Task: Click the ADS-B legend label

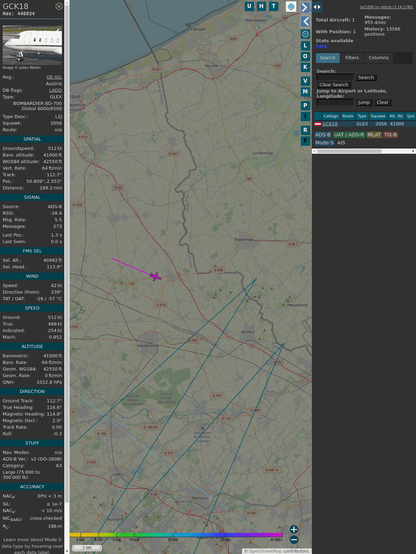Action: [x=323, y=135]
